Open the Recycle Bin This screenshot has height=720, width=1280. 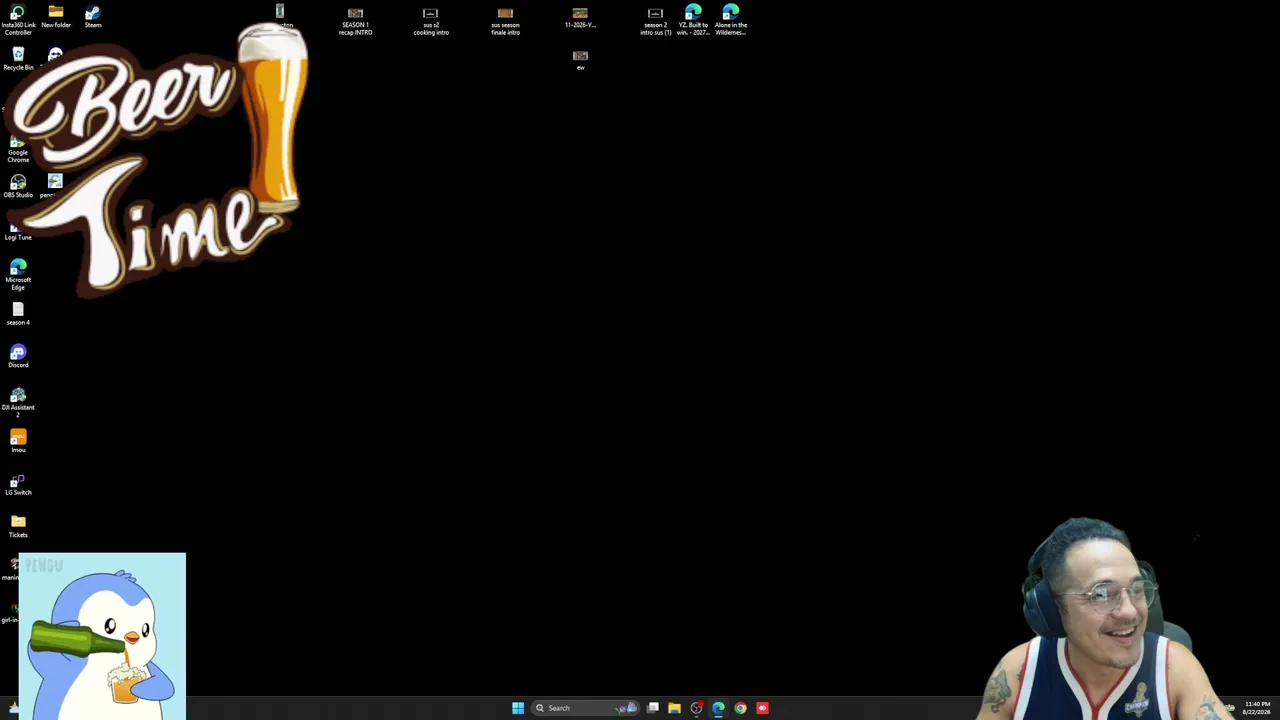coord(18,59)
